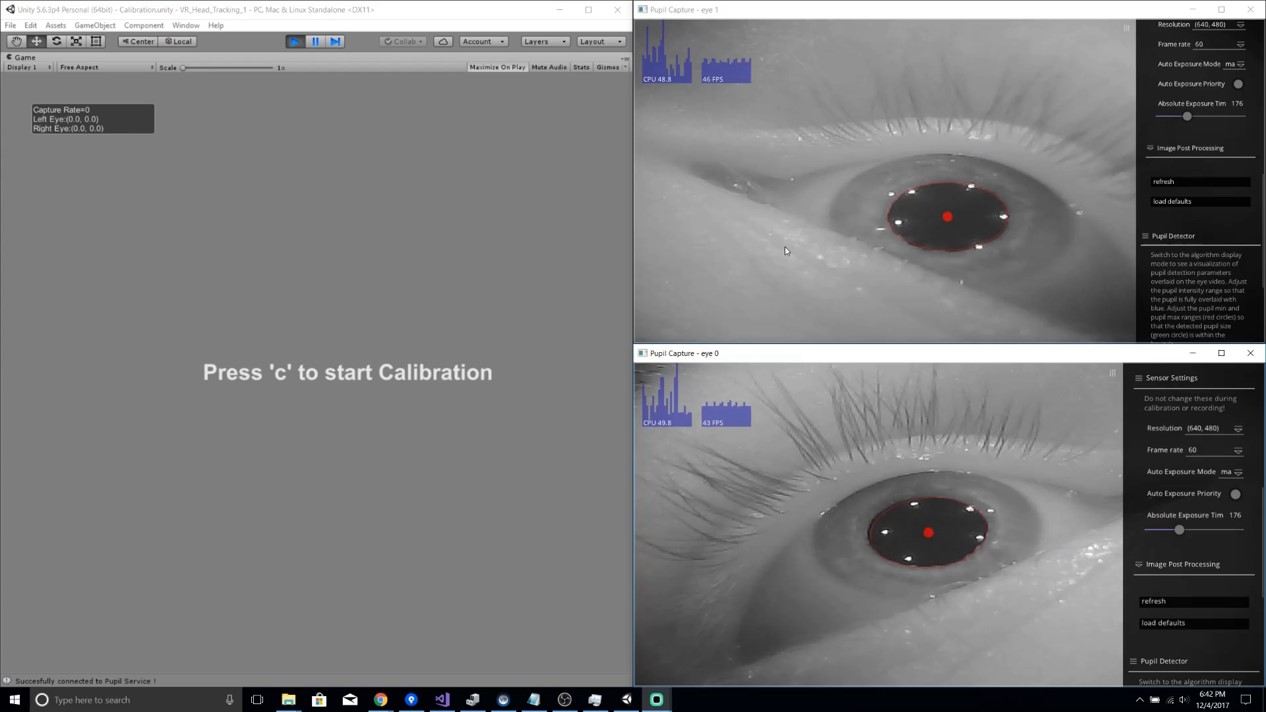The width and height of the screenshot is (1266, 712).
Task: Open the GameObject menu
Action: 95,25
